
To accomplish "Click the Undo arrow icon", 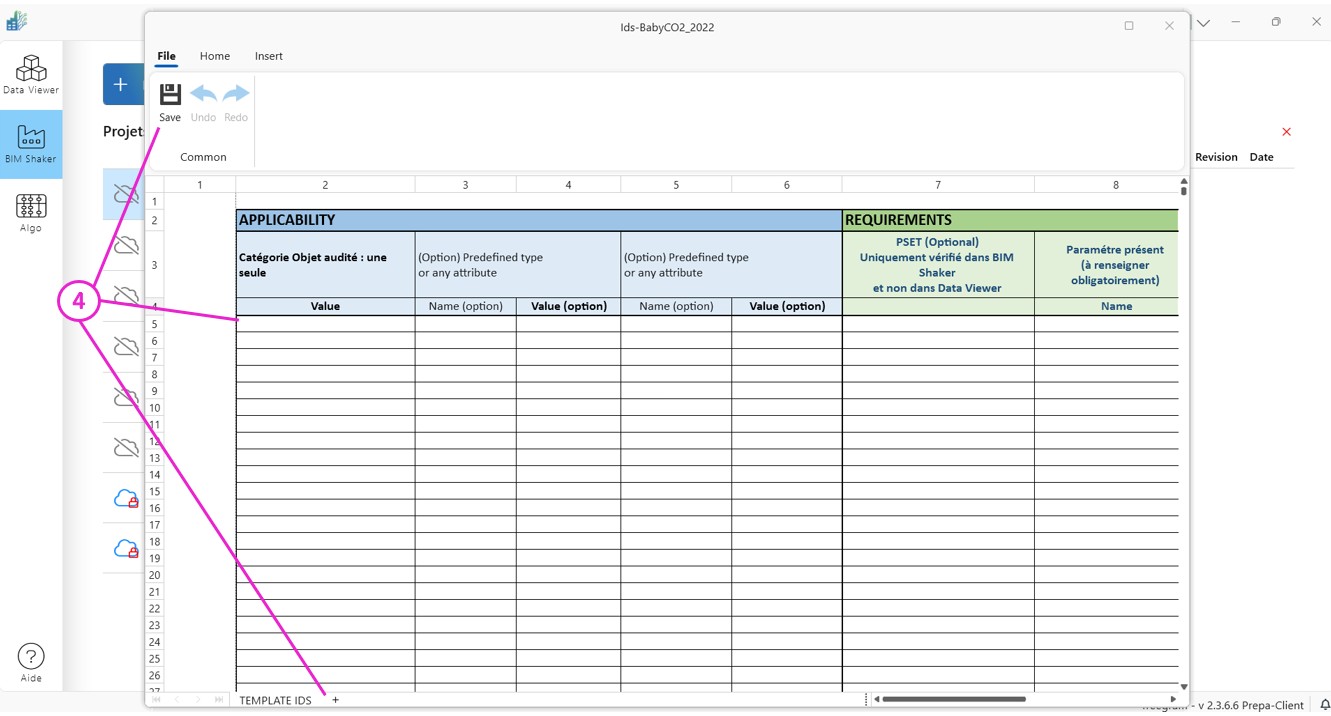I will click(203, 95).
